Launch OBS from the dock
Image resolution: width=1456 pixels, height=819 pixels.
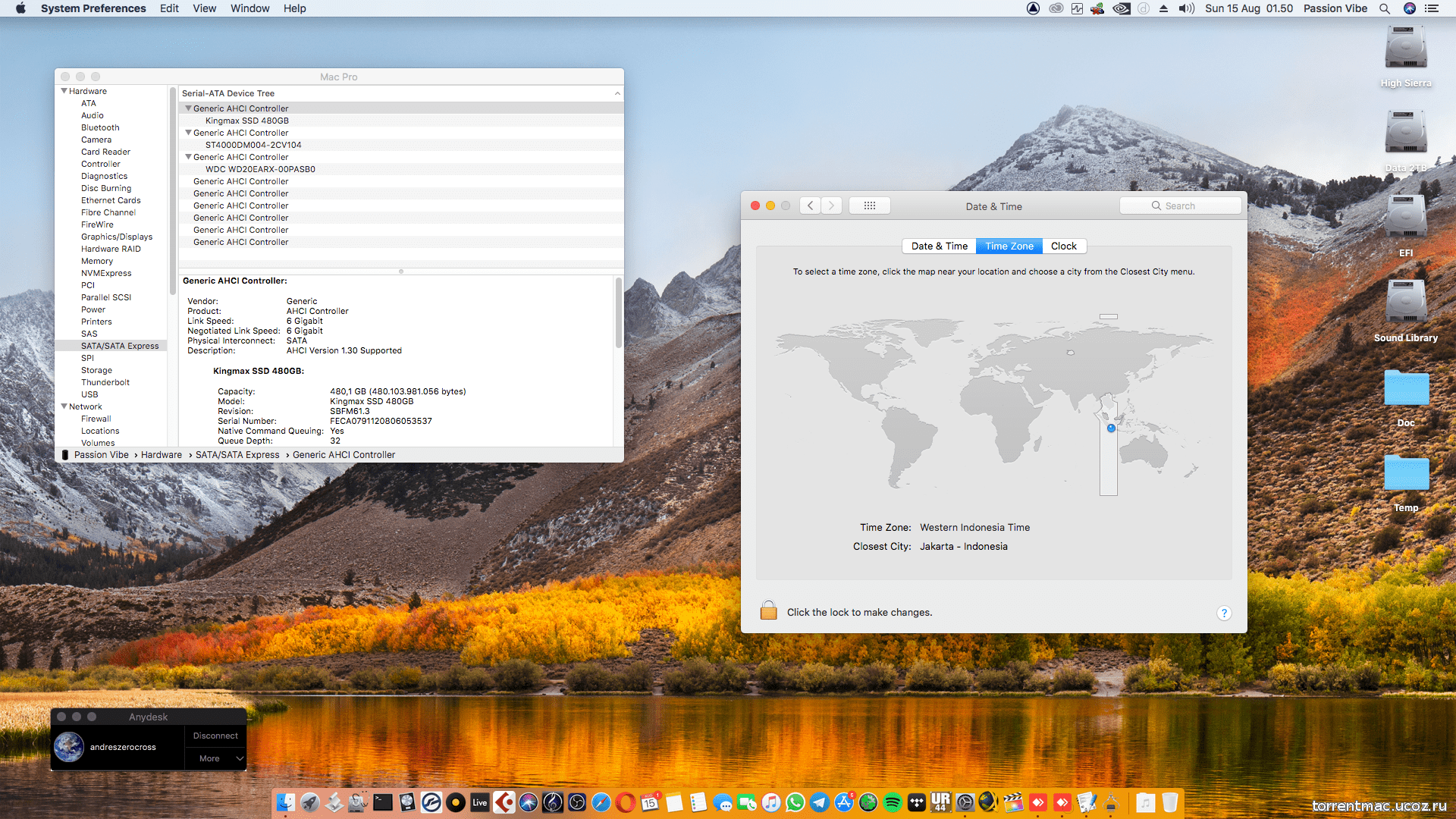(x=577, y=802)
